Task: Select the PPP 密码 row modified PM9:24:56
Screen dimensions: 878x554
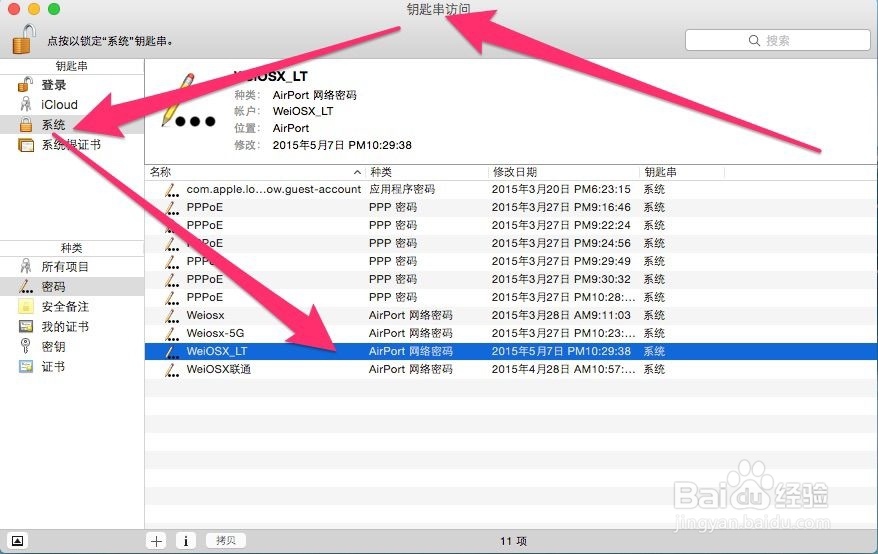Action: [x=511, y=243]
